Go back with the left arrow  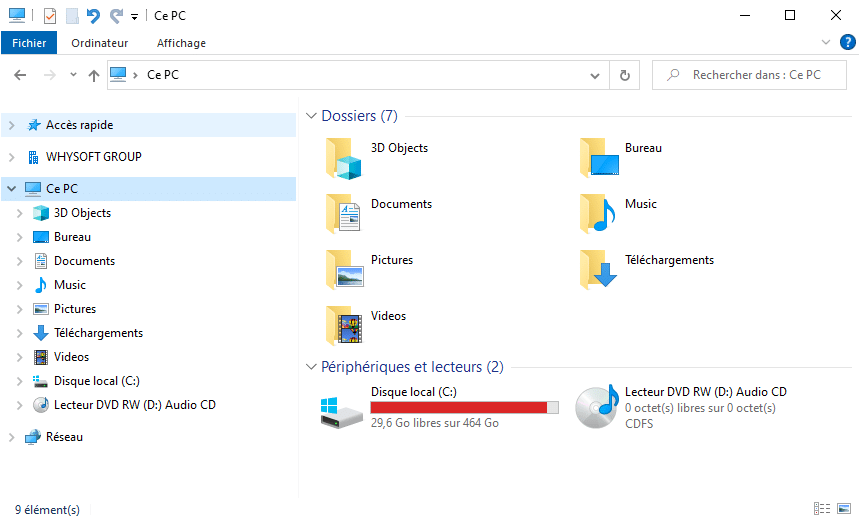coord(20,75)
